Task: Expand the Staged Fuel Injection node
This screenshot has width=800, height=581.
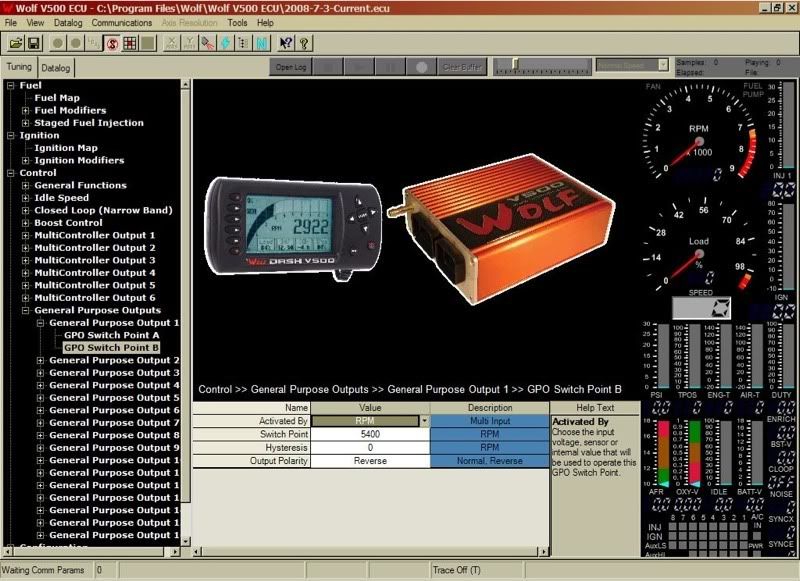Action: (x=25, y=123)
